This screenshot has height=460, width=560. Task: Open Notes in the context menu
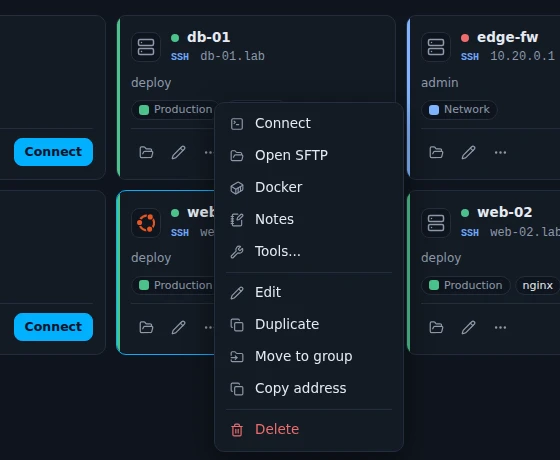pos(309,219)
